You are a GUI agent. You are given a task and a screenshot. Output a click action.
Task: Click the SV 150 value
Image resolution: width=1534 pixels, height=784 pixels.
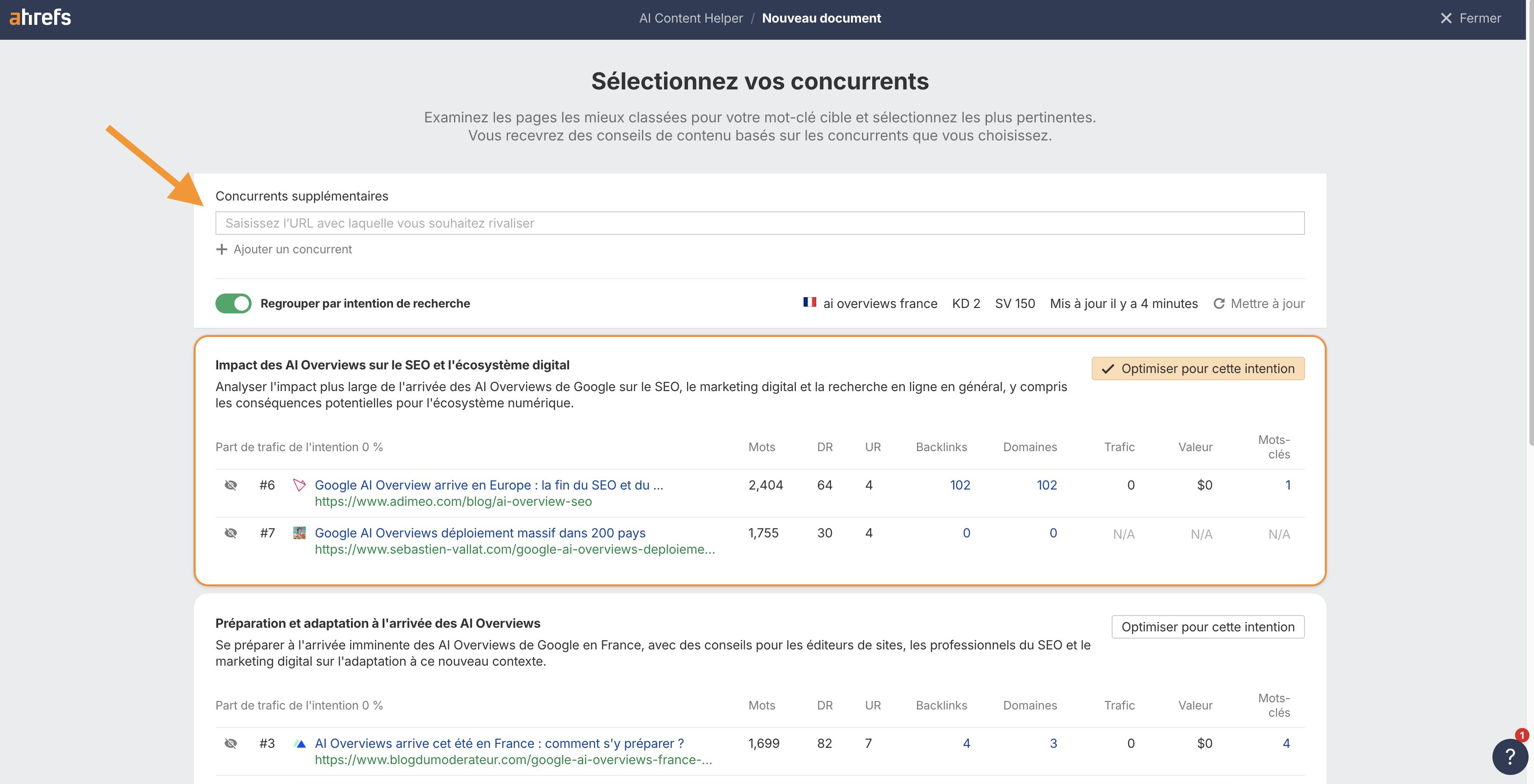(1015, 303)
